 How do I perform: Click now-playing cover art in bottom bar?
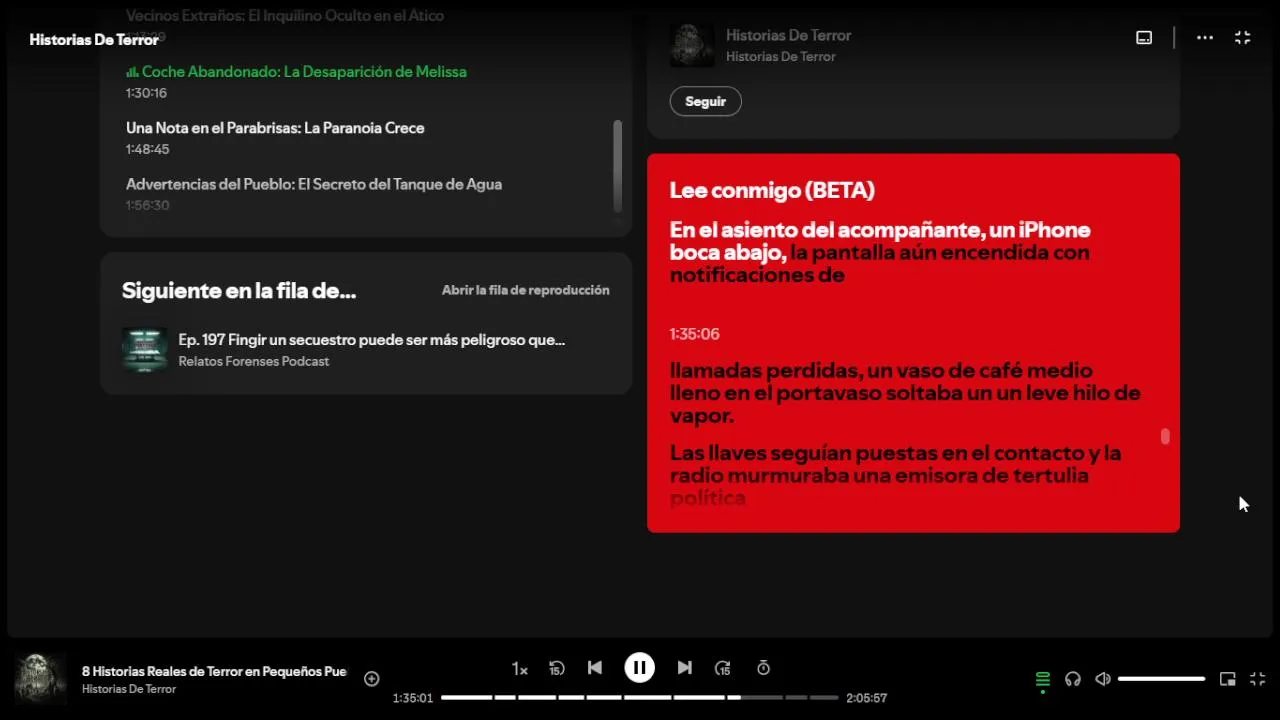(x=40, y=679)
